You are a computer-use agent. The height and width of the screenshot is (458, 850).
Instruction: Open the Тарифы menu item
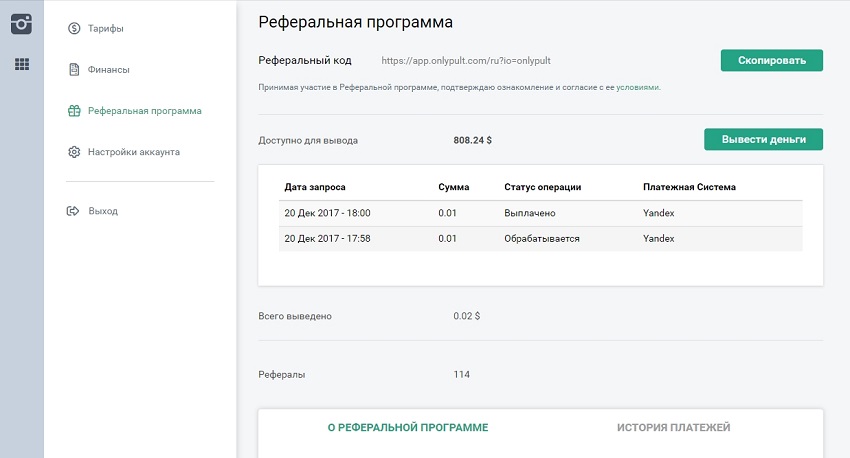pos(106,28)
